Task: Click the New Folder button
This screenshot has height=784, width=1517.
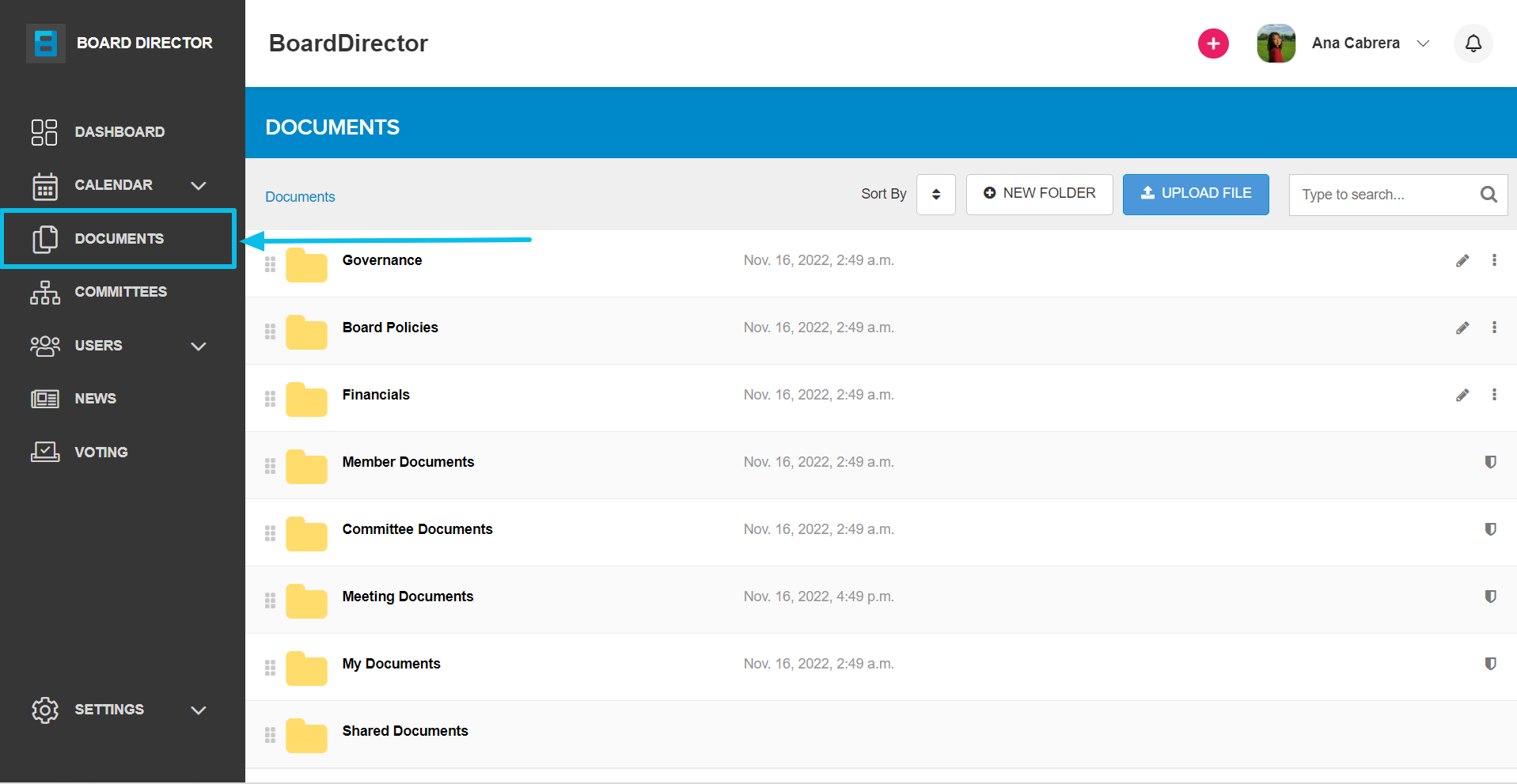Action: tap(1039, 195)
